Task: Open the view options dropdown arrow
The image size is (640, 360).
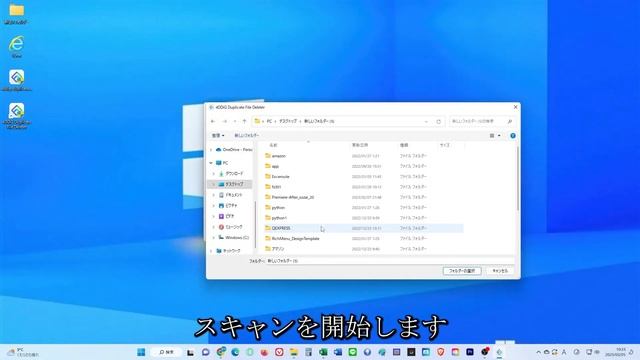Action: (x=499, y=136)
